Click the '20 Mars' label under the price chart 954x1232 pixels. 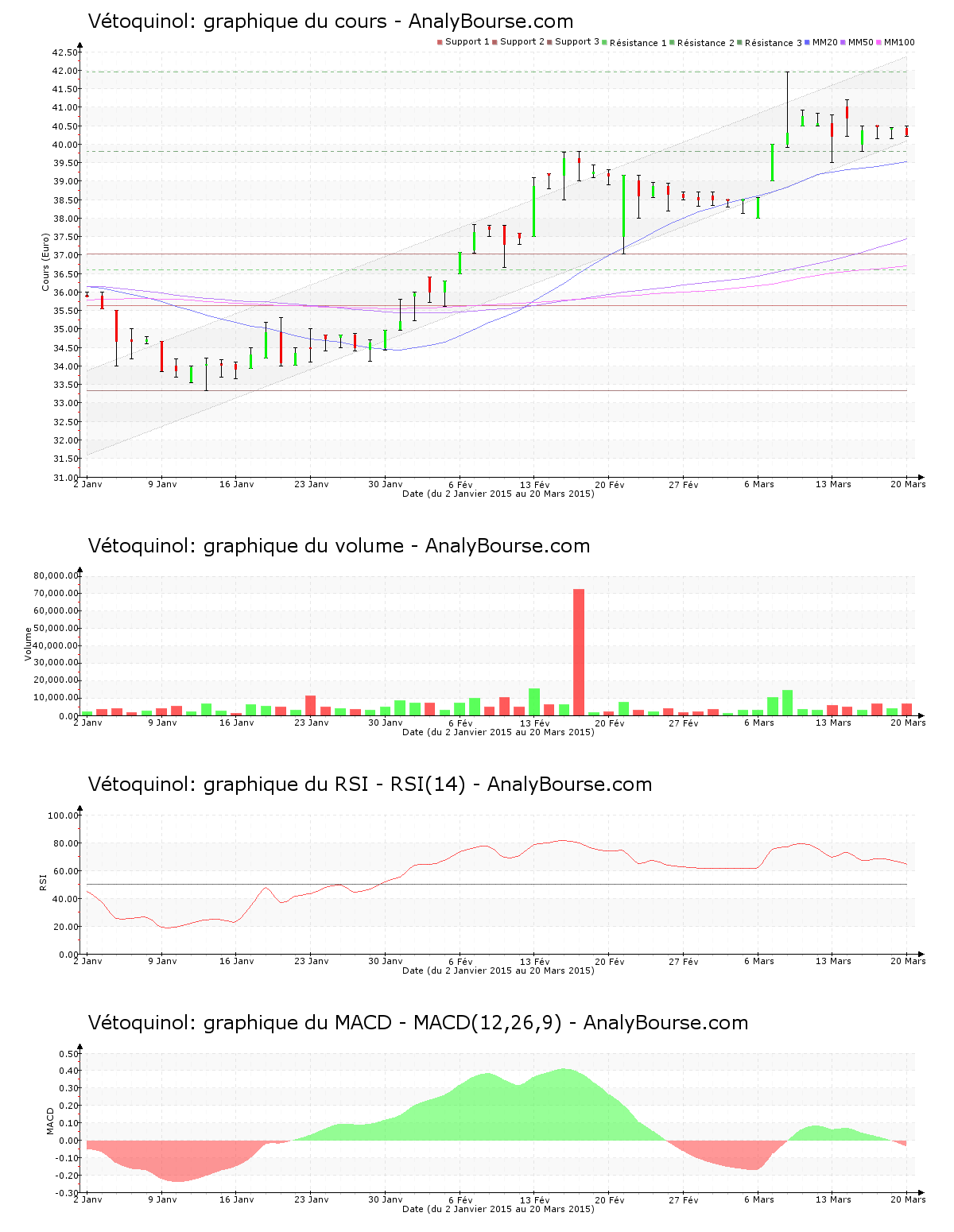[908, 484]
